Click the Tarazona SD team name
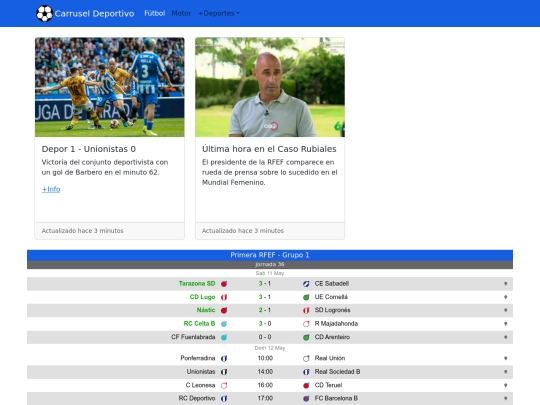540x405 pixels. [197, 283]
